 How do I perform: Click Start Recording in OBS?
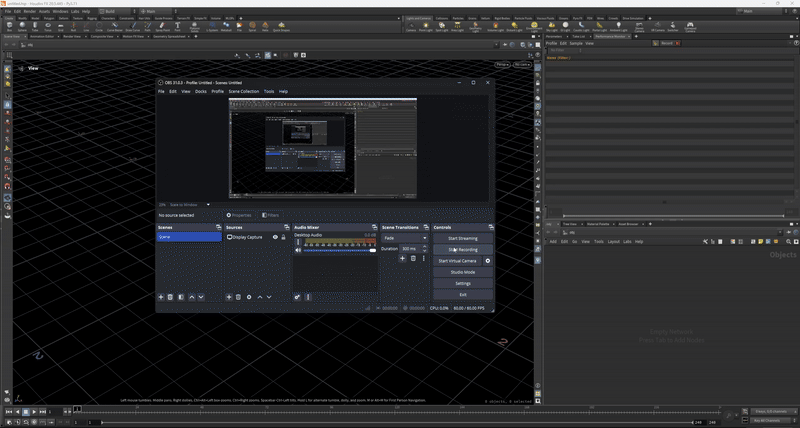463,249
